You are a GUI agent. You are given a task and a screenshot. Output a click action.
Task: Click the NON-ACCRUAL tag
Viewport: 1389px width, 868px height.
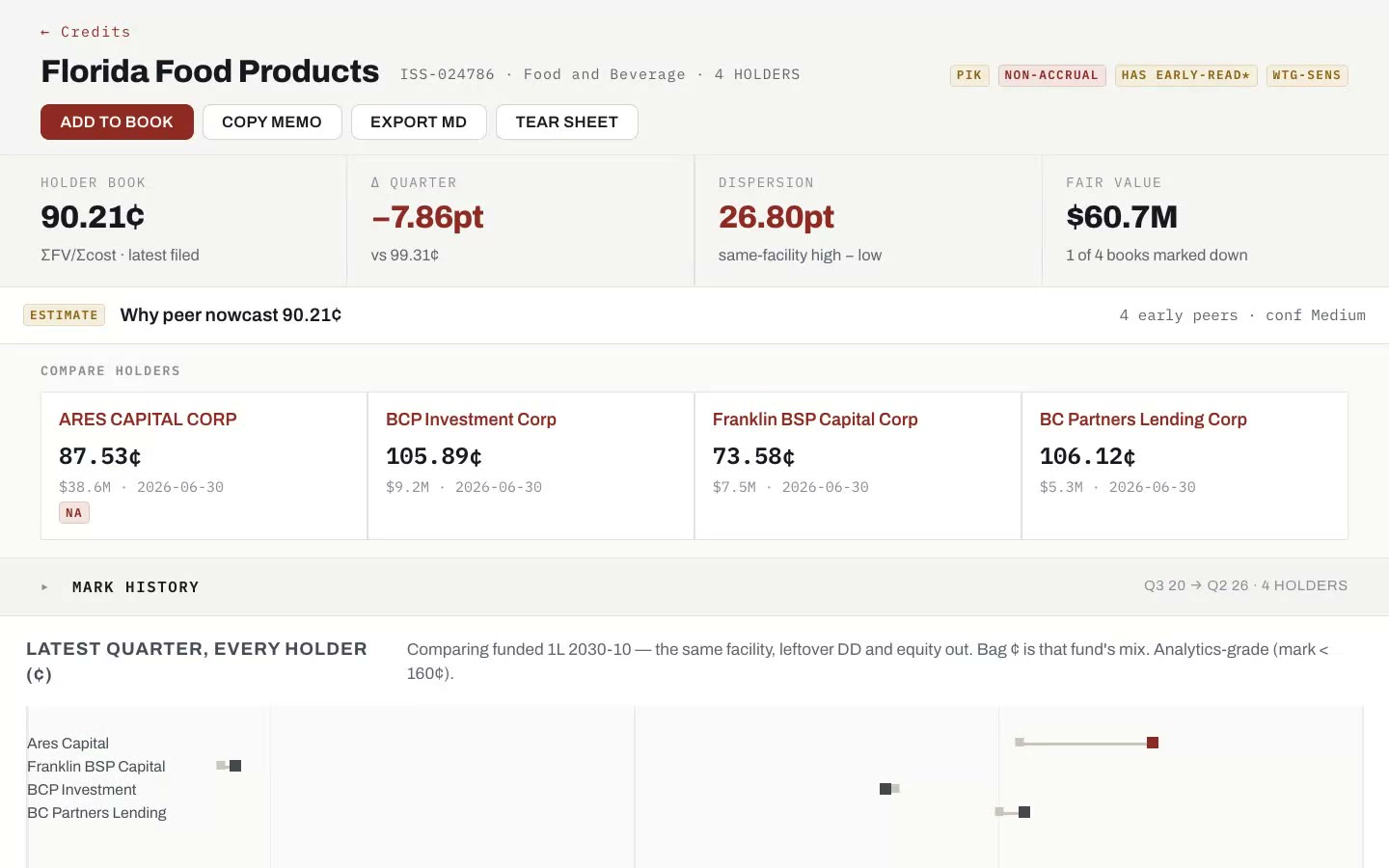(1051, 75)
